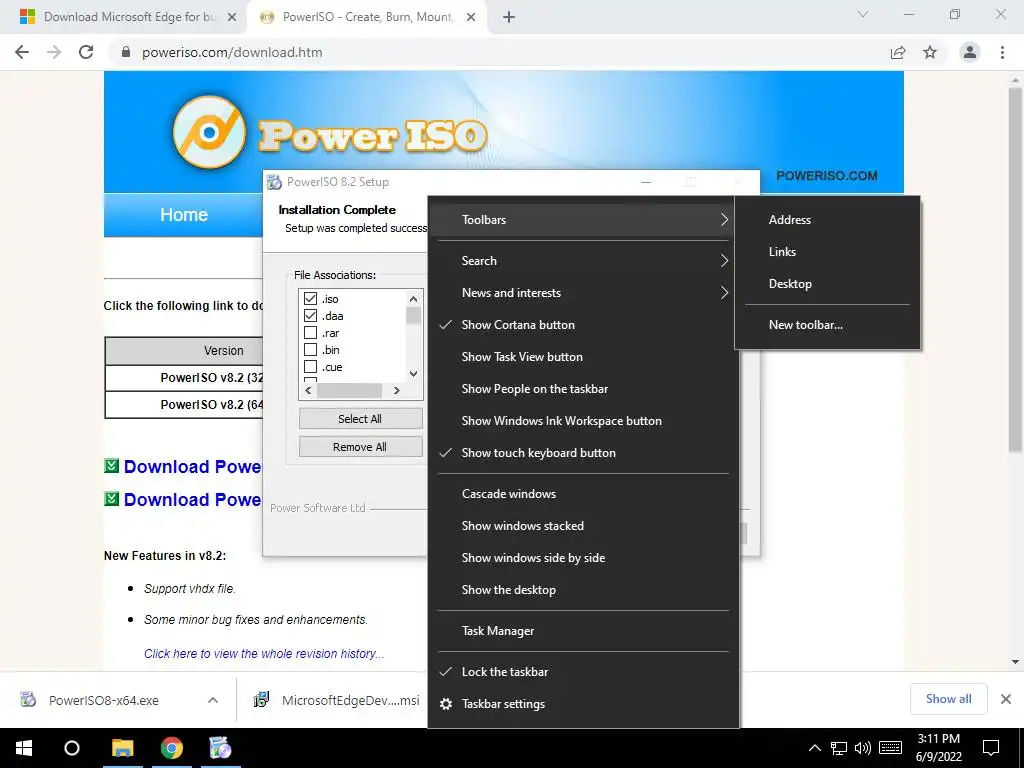1024x768 pixels.
Task: Click the page vertical scrollbar thumb
Action: [x=1015, y=268]
